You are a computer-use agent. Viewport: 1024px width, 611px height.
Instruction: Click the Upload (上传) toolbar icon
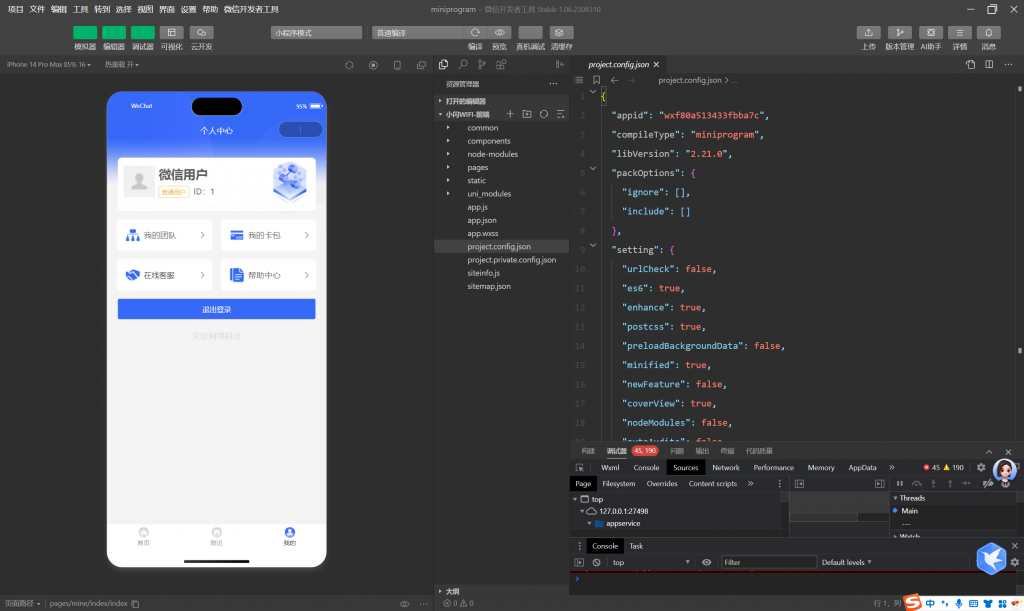869,33
